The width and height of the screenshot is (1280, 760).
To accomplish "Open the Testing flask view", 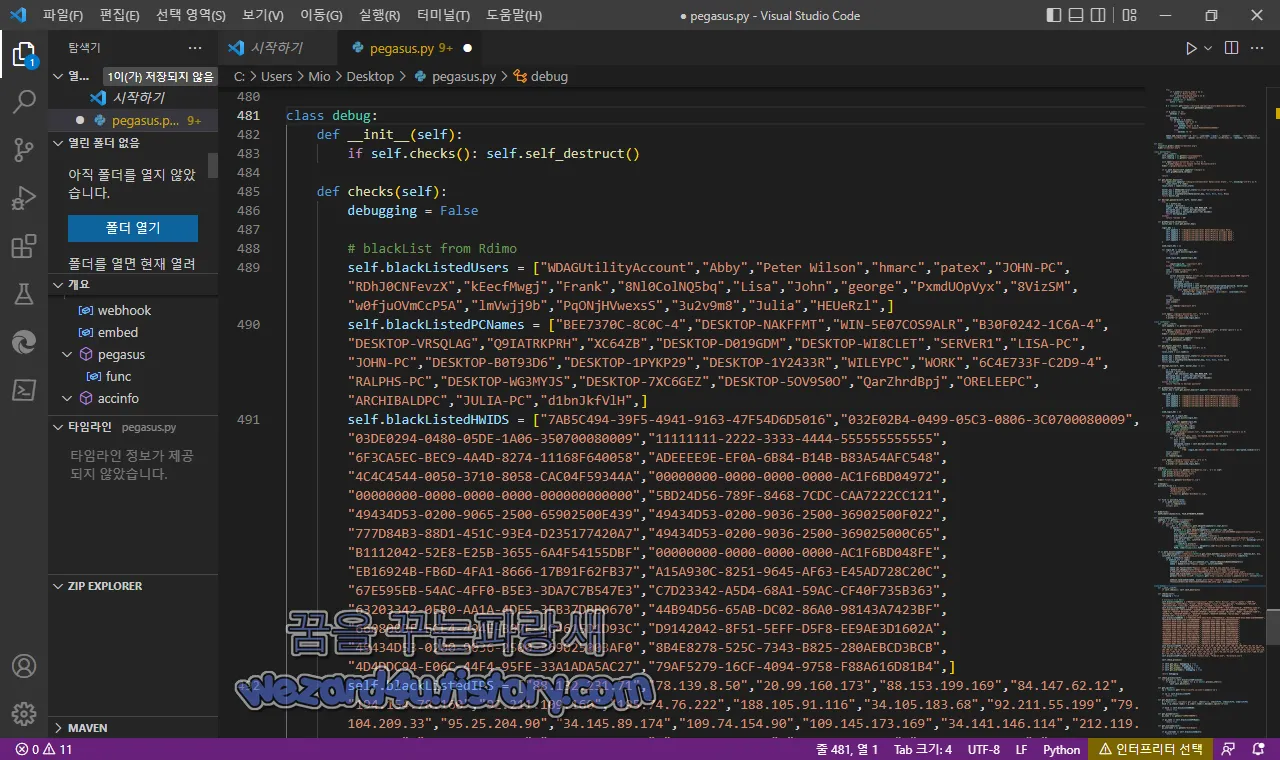I will tap(24, 294).
